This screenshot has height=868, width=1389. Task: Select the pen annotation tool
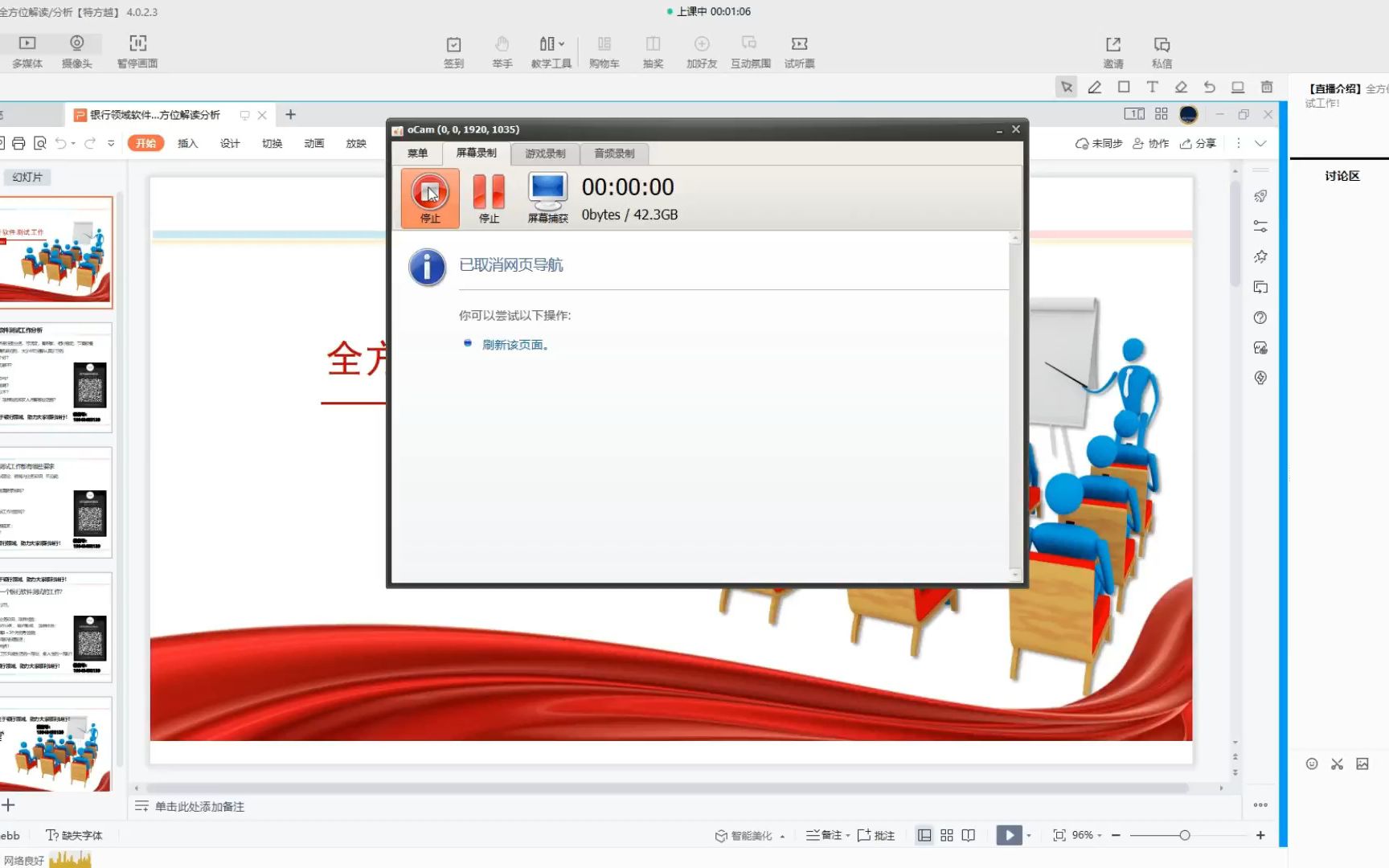tap(1095, 87)
